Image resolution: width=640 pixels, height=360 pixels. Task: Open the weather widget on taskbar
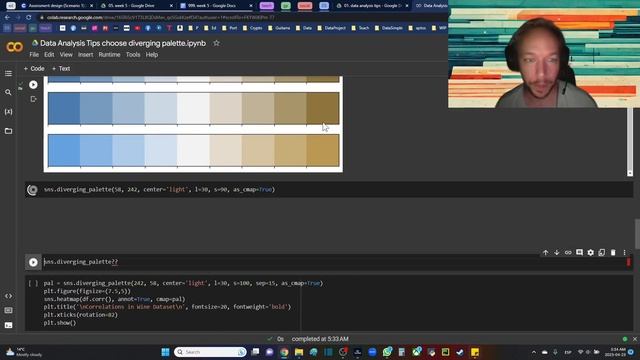point(24,352)
